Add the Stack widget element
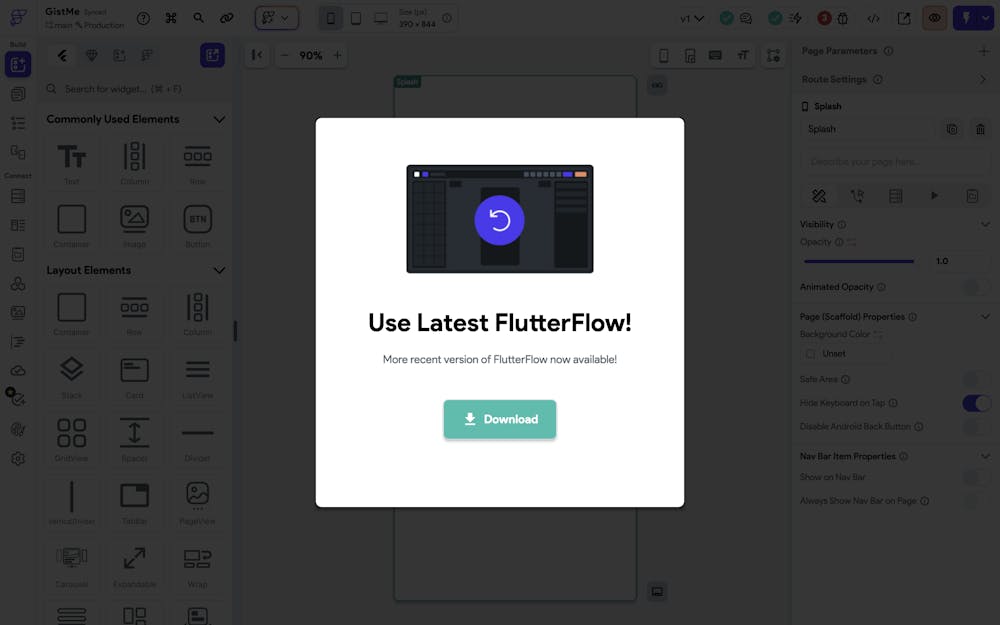The image size is (1000, 625). (x=71, y=376)
